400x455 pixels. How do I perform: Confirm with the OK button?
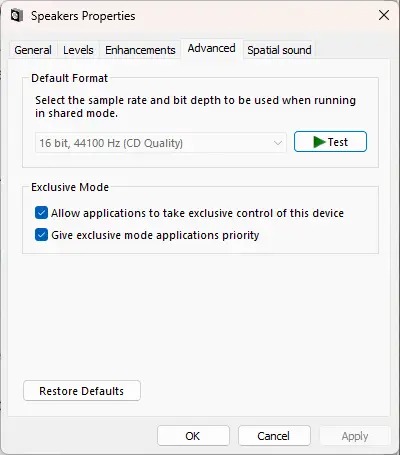193,436
